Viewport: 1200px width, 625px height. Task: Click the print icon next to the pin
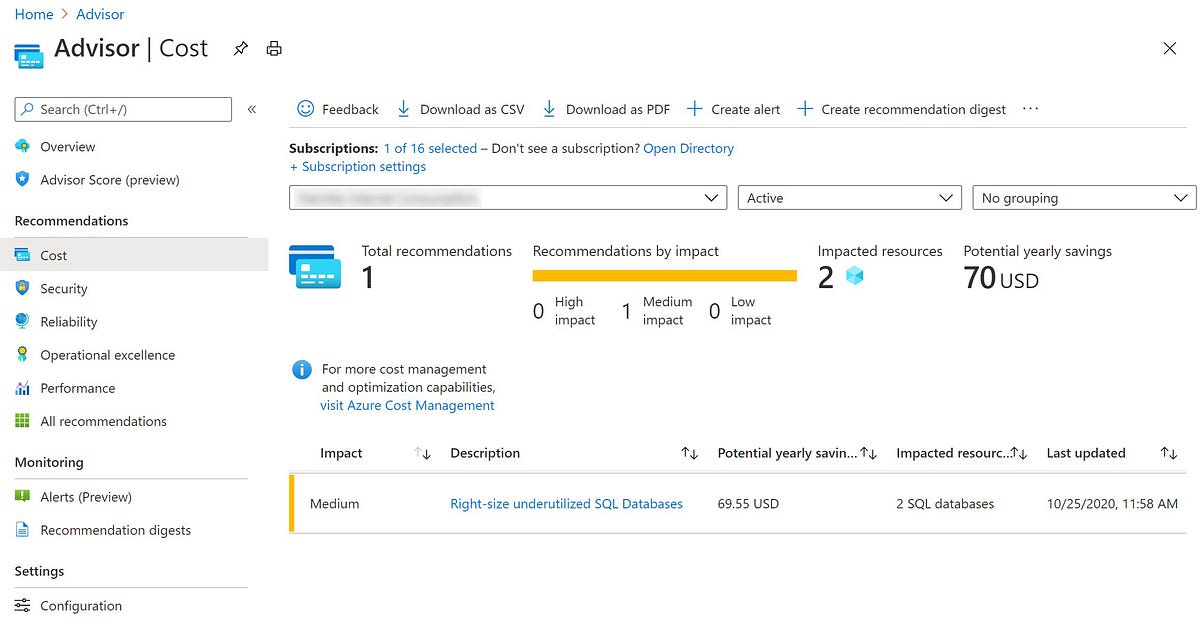274,47
